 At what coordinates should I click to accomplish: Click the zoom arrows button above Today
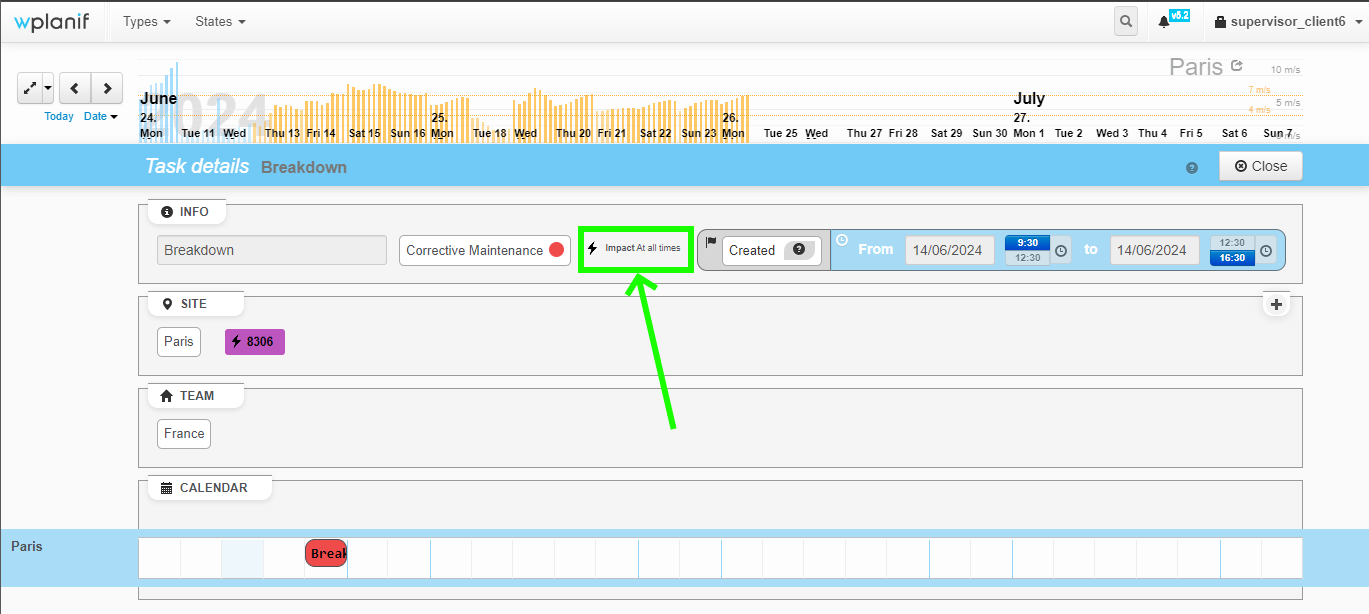click(x=30, y=88)
